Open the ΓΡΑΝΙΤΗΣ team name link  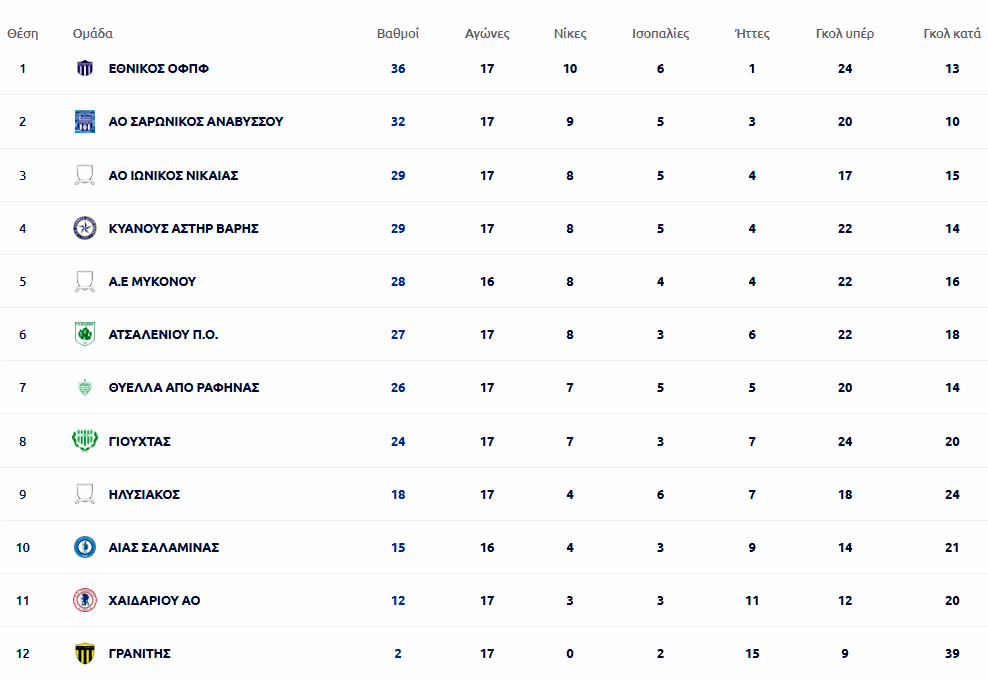[x=140, y=654]
